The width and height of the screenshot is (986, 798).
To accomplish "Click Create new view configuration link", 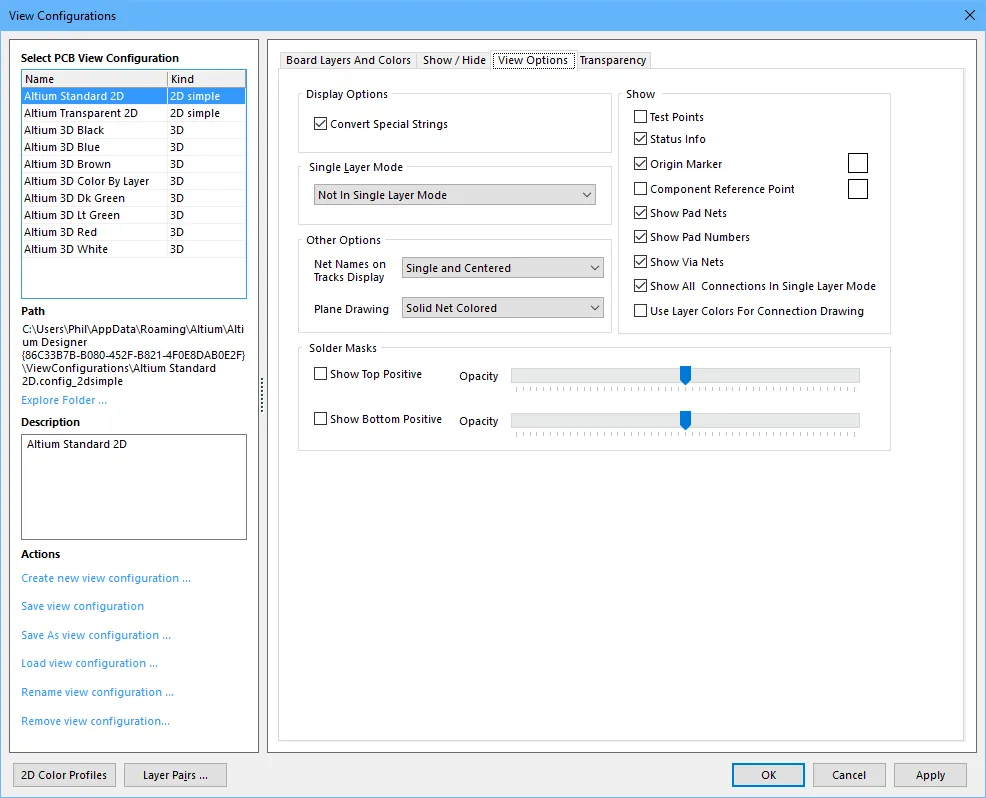I will (x=106, y=578).
